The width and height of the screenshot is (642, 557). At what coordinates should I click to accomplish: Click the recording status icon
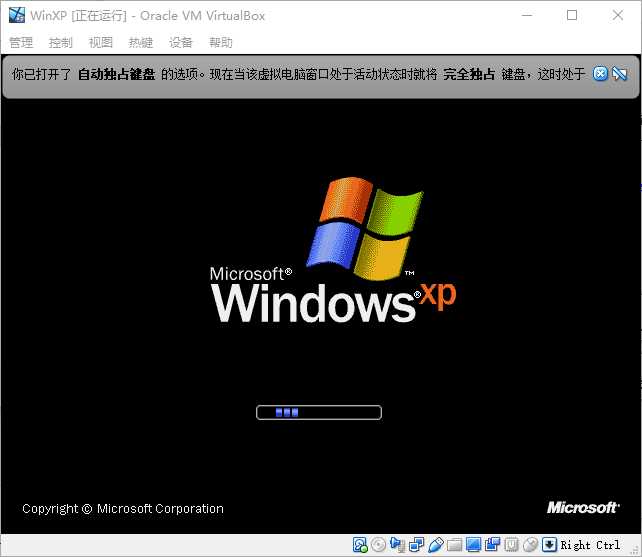point(493,545)
